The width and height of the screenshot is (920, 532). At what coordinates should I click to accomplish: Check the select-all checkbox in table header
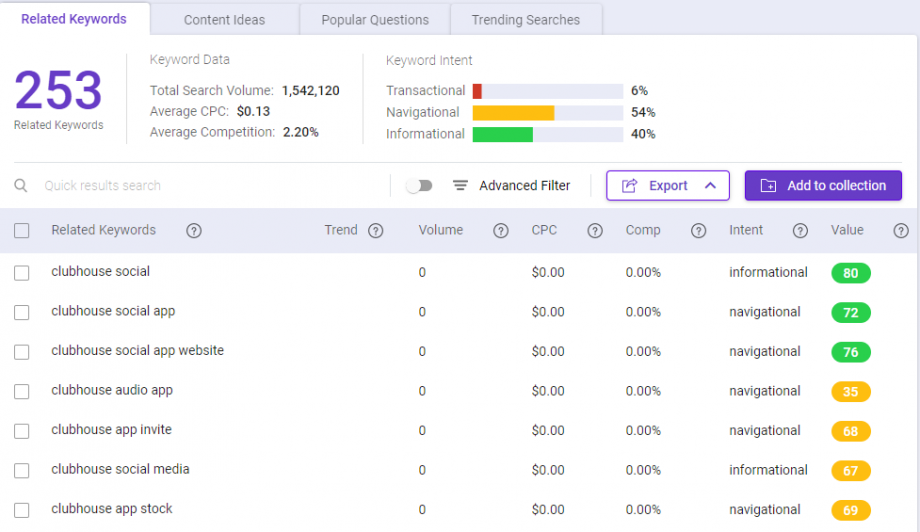click(22, 231)
